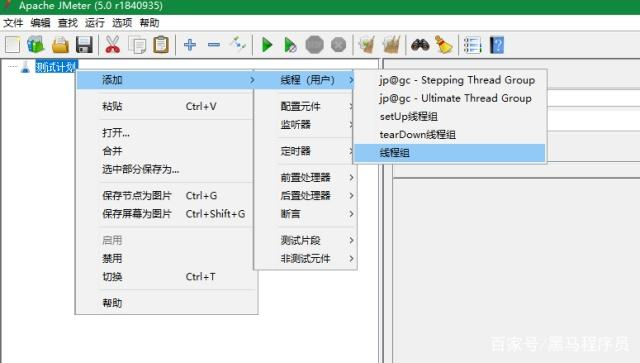640x363 pixels.
Task: Click the Function helper list icon
Action: click(473, 45)
